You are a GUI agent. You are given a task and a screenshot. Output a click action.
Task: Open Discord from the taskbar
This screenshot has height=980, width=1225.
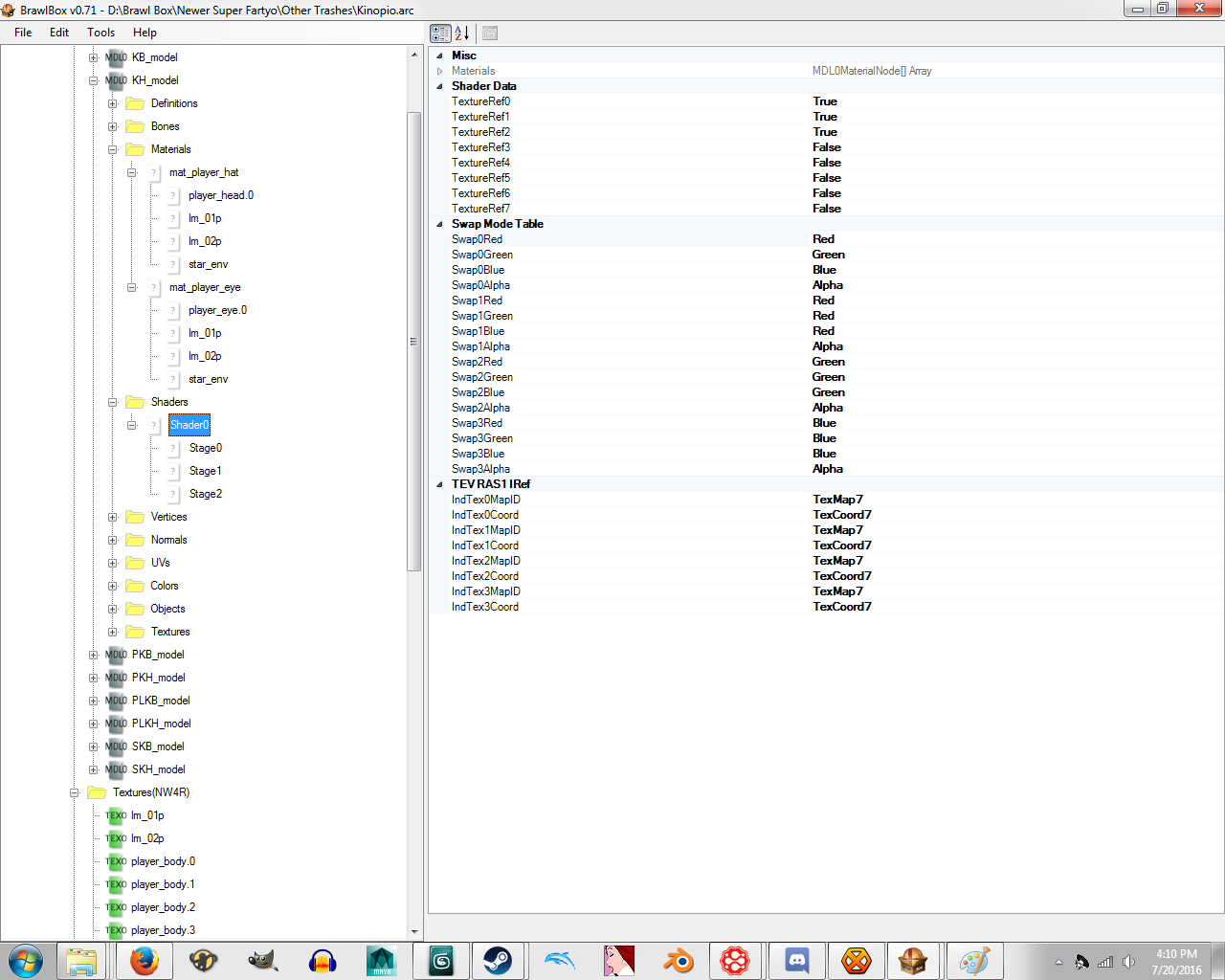tap(796, 960)
